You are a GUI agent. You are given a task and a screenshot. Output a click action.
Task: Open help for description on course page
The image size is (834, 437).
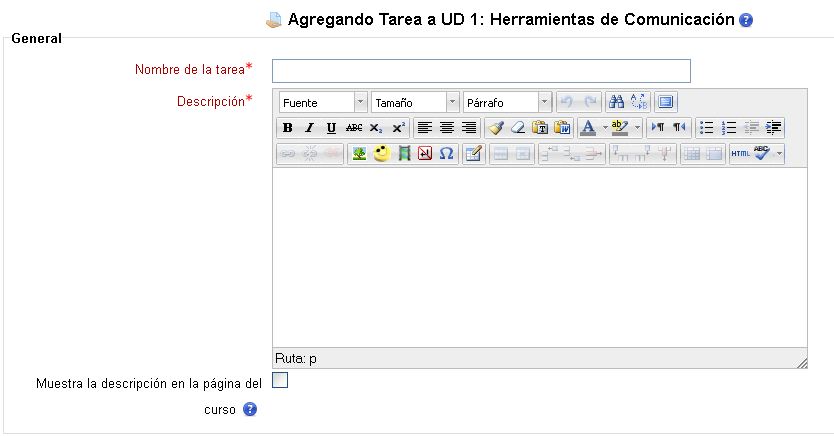pos(250,409)
